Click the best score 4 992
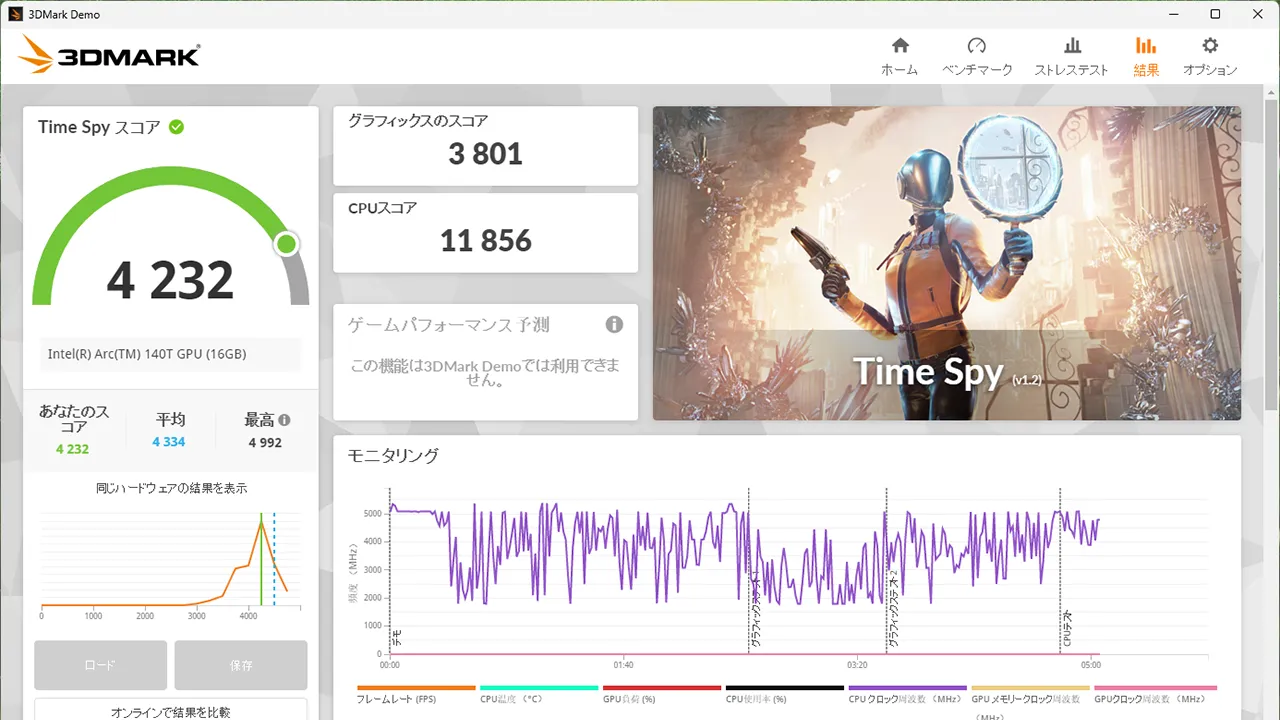1280x720 pixels. coord(265,442)
